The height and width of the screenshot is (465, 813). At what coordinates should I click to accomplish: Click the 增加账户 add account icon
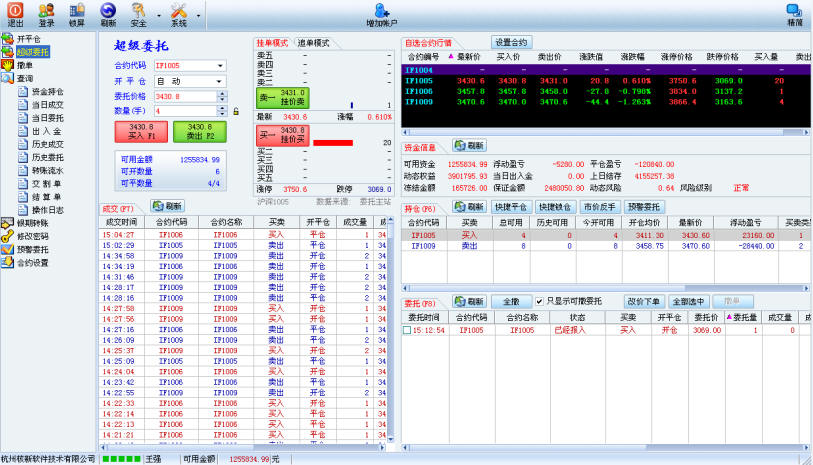click(381, 14)
